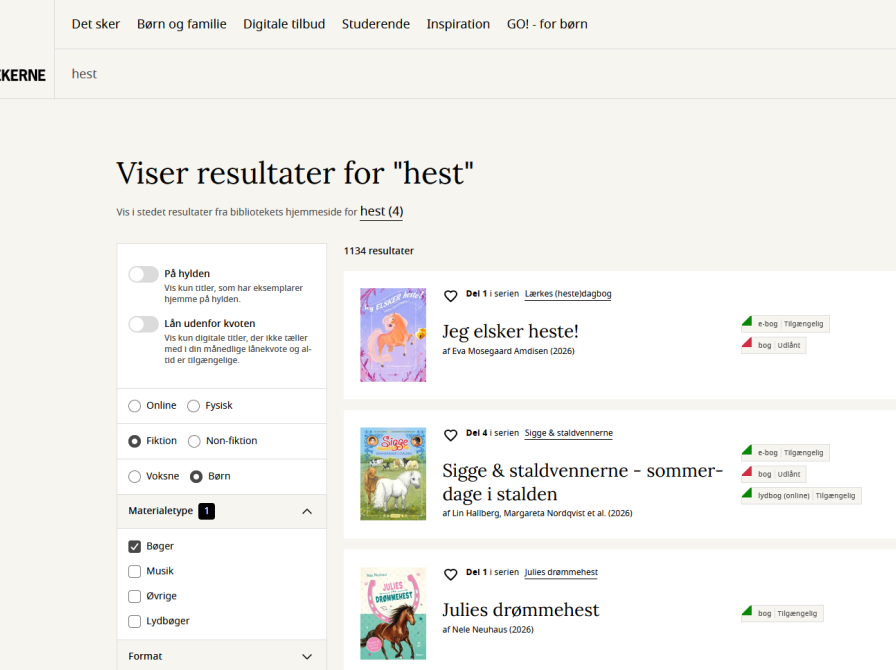Check the Lydbøger checkbox

pos(134,621)
